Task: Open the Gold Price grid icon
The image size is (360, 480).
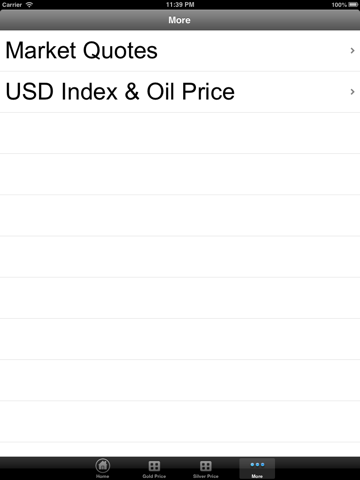Action: [154, 466]
